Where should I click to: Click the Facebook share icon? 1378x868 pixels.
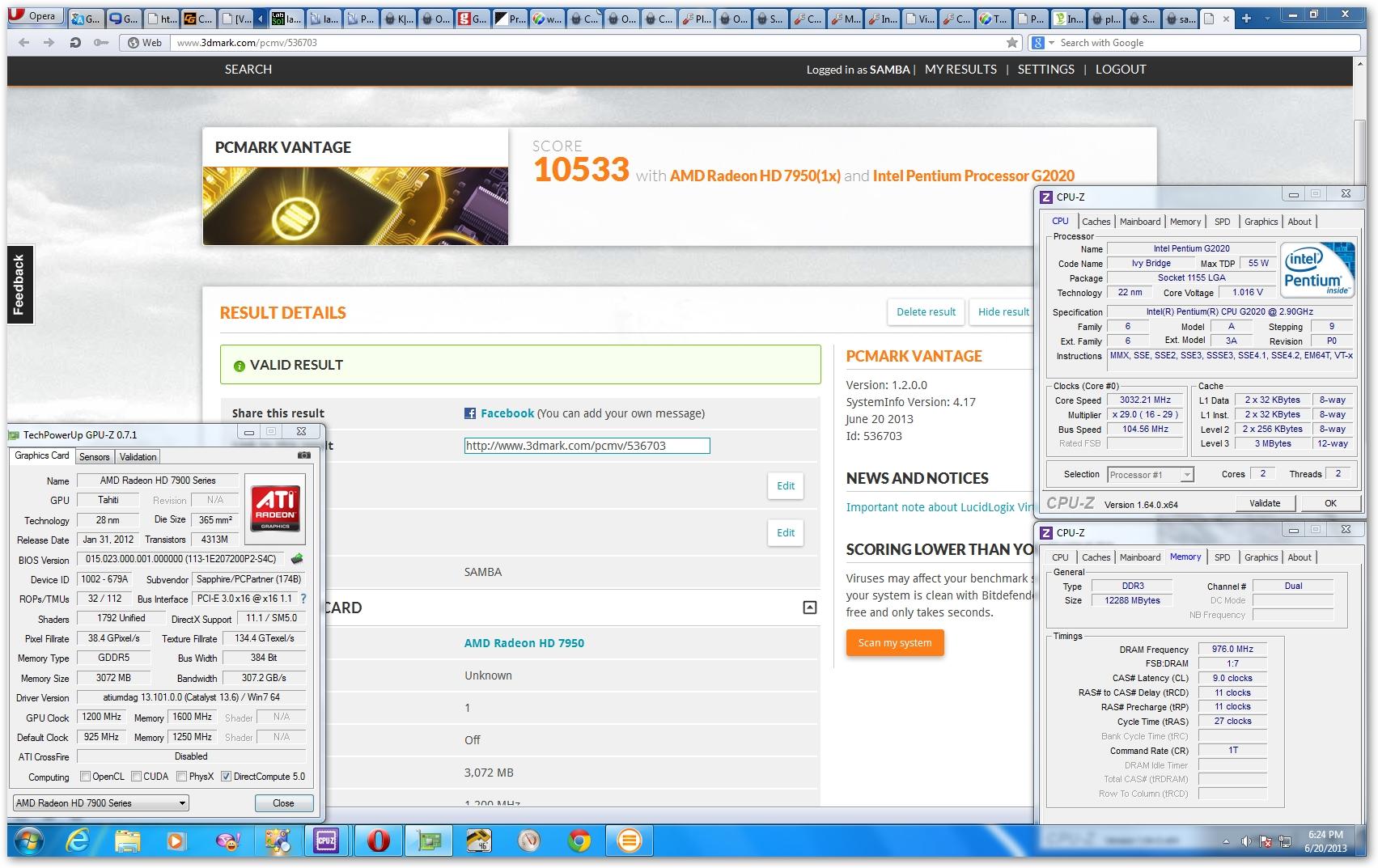pos(469,413)
